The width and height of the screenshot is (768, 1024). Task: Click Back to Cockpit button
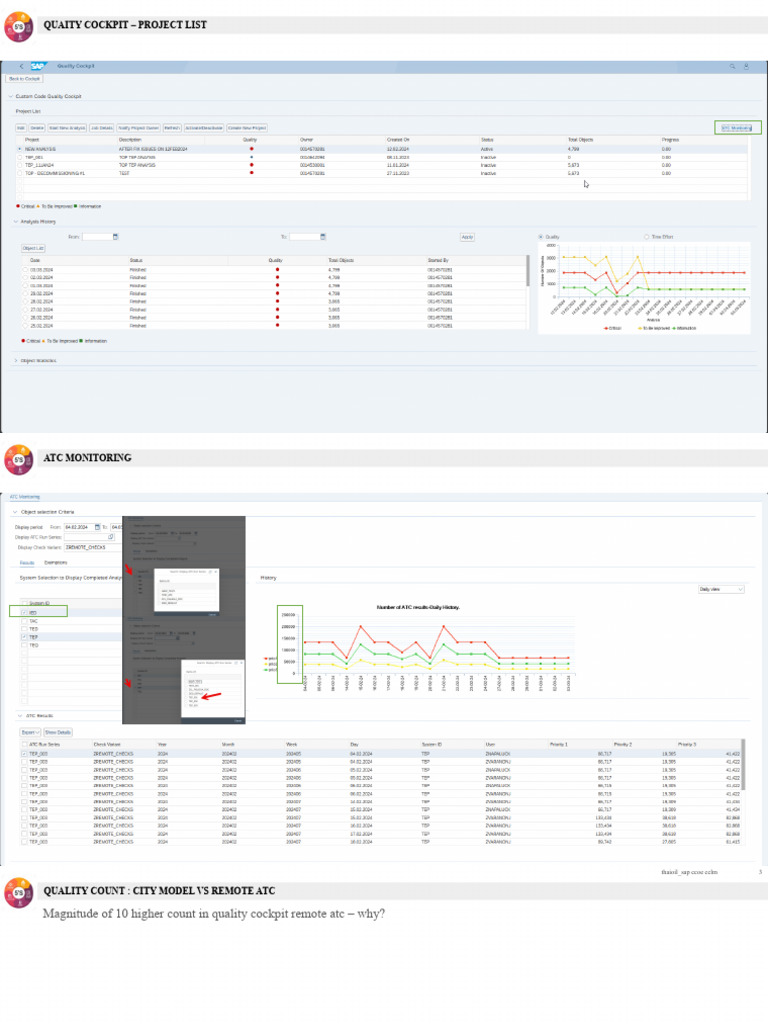point(25,78)
